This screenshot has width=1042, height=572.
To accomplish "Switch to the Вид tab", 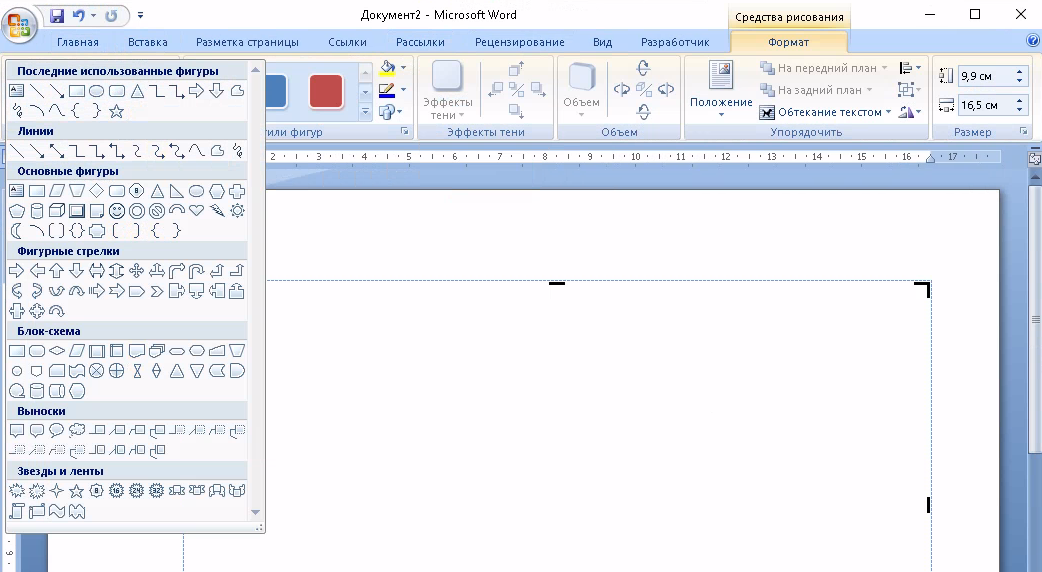I will (603, 42).
